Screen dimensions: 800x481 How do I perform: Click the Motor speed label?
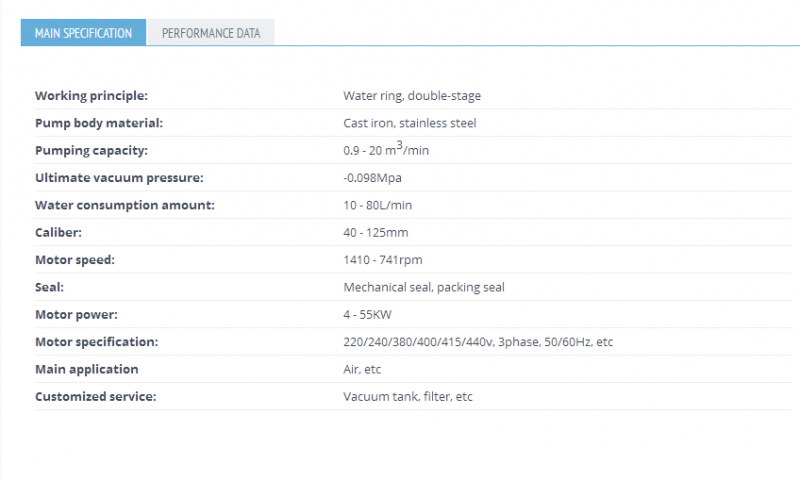click(75, 260)
